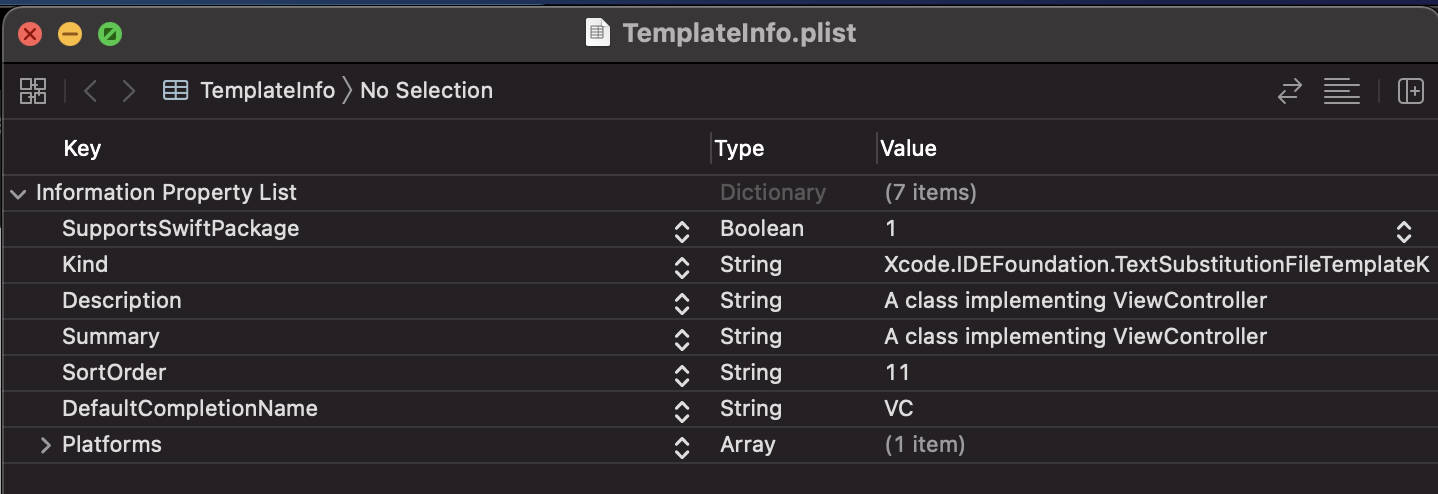1438x494 pixels.
Task: Change the type stepper for Kind key
Action: tap(682, 267)
